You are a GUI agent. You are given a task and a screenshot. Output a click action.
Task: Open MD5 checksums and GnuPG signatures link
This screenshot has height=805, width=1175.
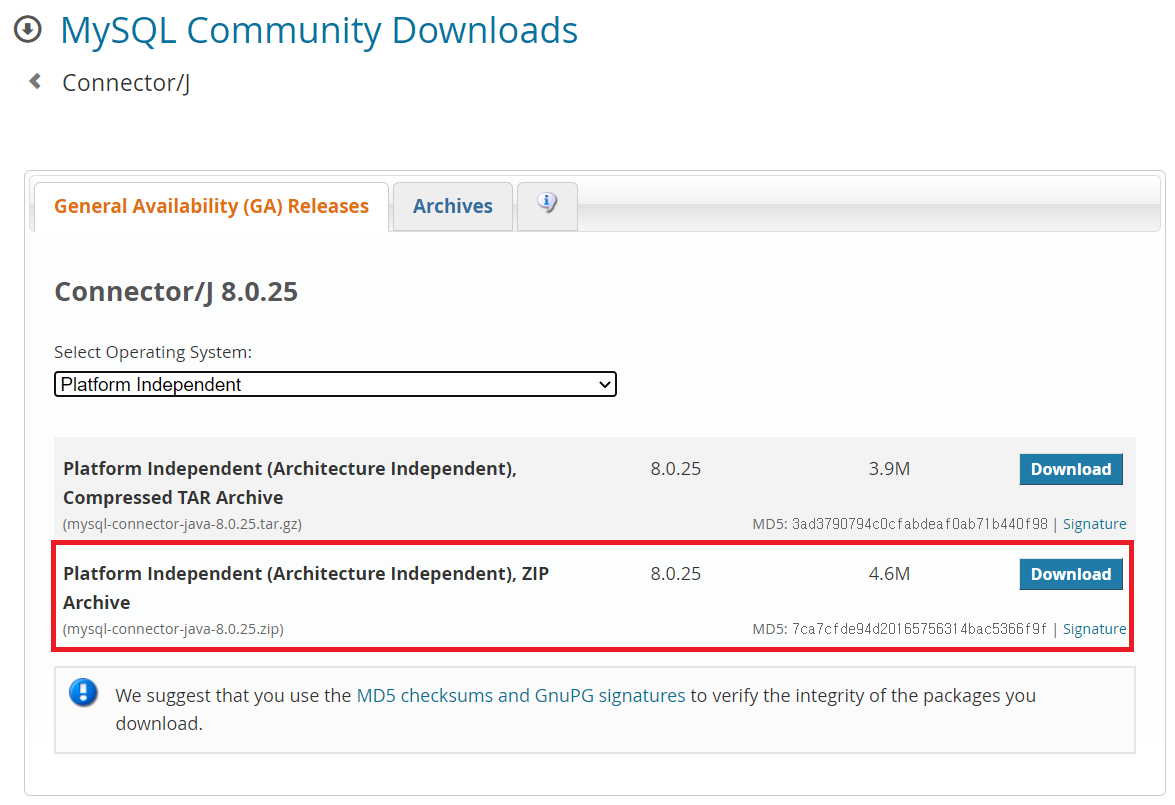click(x=521, y=696)
